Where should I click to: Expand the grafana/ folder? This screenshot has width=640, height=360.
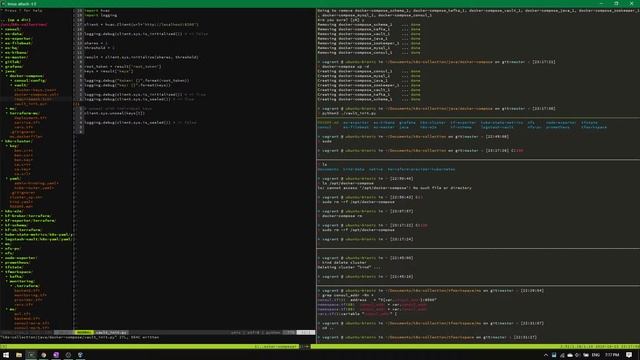pos(14,67)
